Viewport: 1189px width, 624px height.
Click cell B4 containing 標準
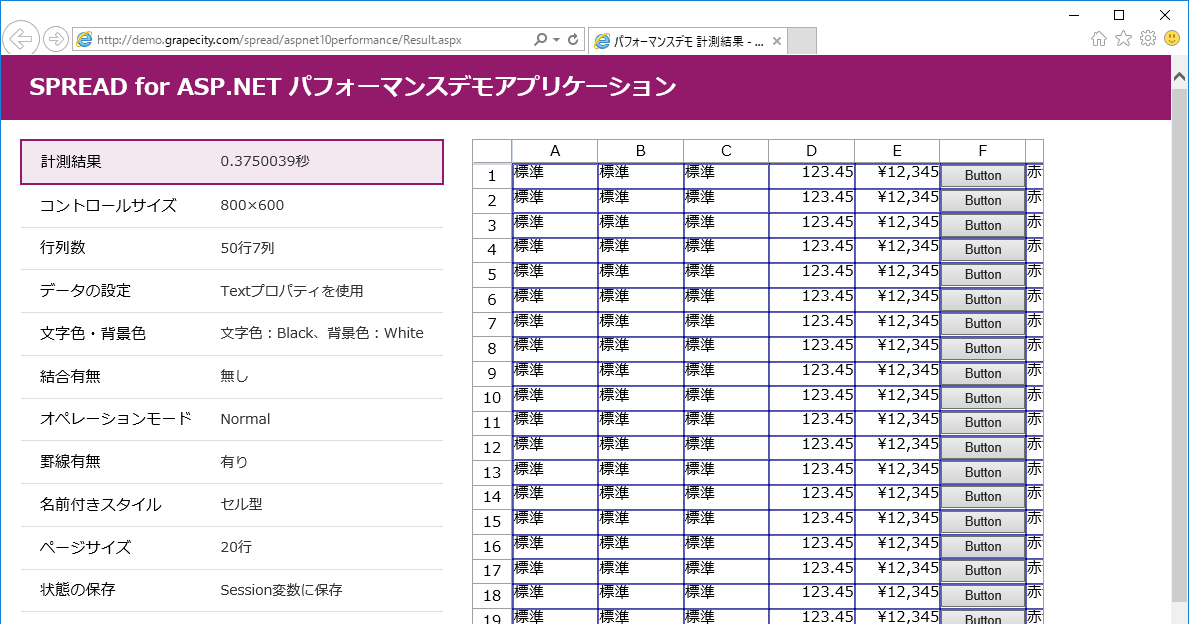point(641,250)
